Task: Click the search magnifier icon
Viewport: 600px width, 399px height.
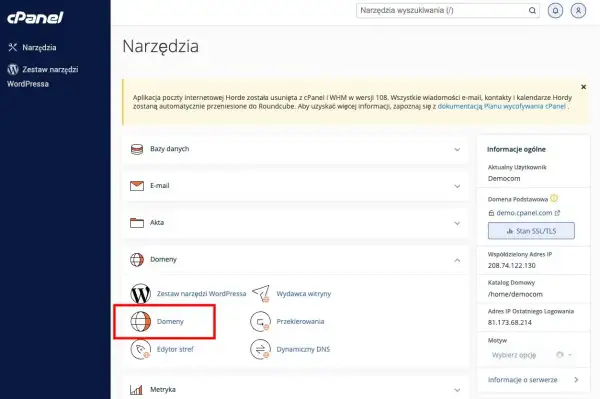Action: coord(532,11)
